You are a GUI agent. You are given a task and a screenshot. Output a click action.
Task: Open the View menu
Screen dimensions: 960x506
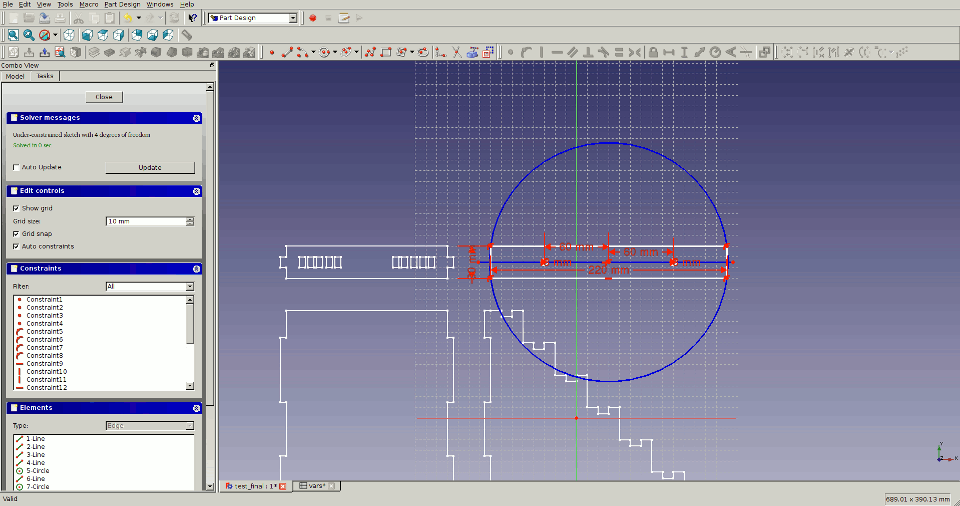[44, 4]
